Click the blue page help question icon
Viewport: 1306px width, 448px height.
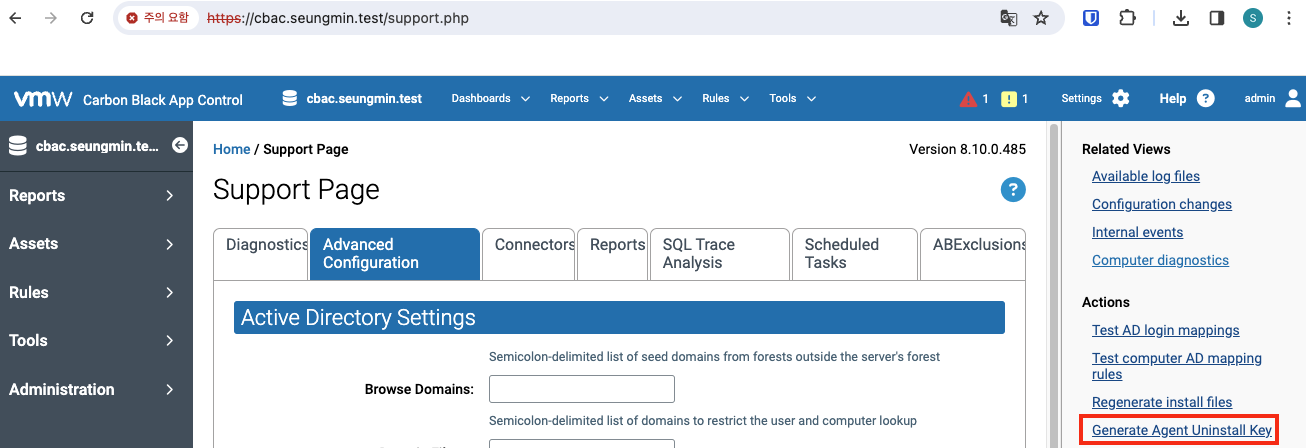pyautogui.click(x=1013, y=189)
